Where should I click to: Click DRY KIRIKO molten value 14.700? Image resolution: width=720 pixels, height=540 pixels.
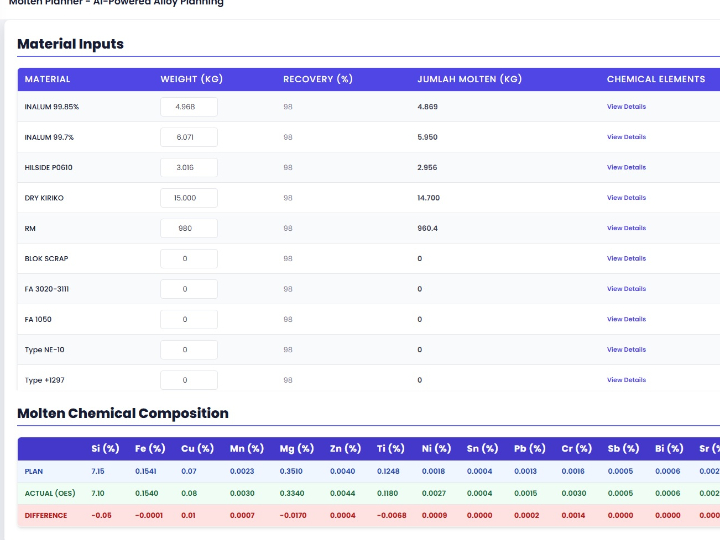(428, 198)
